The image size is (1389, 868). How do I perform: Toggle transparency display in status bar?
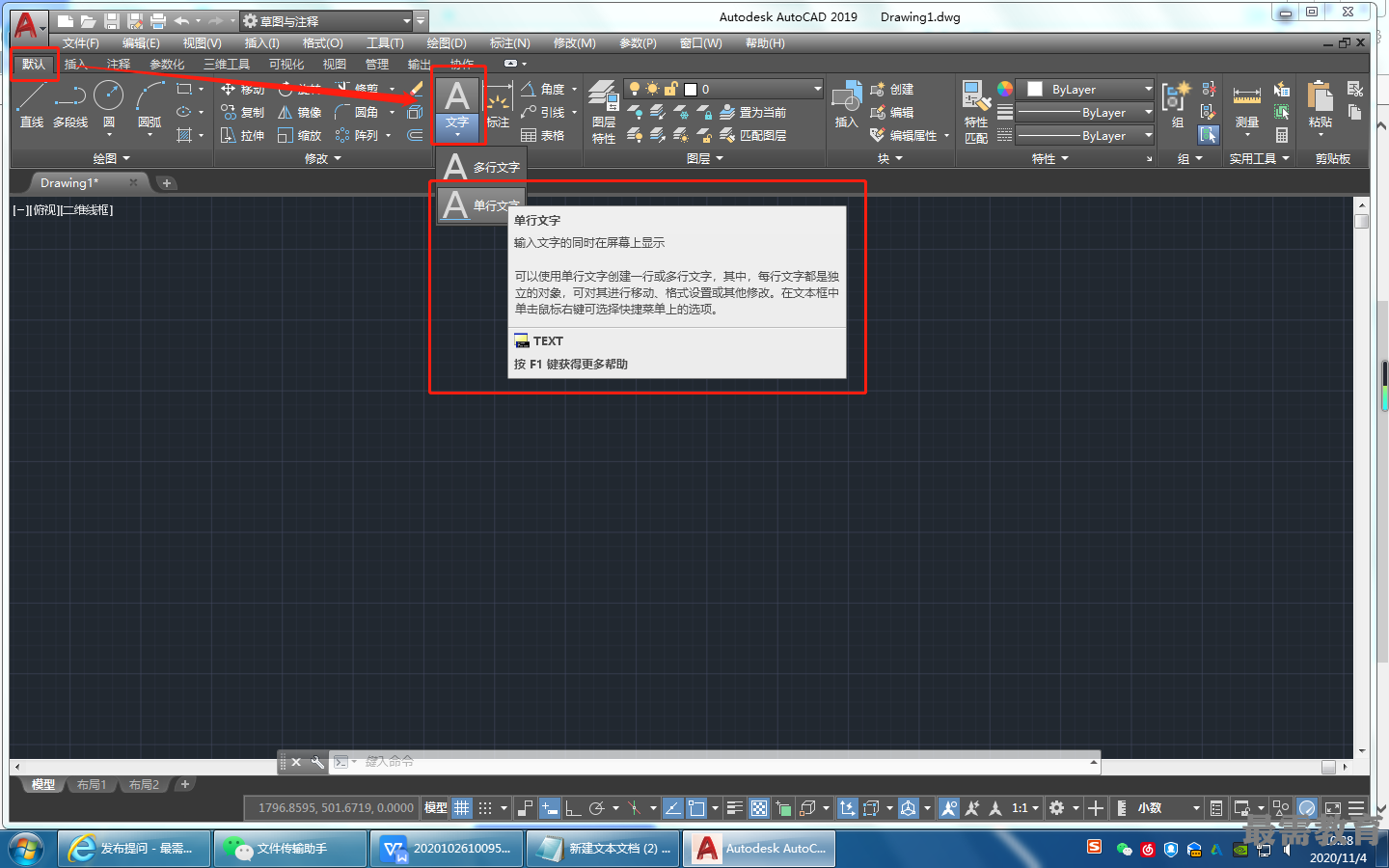coord(759,808)
